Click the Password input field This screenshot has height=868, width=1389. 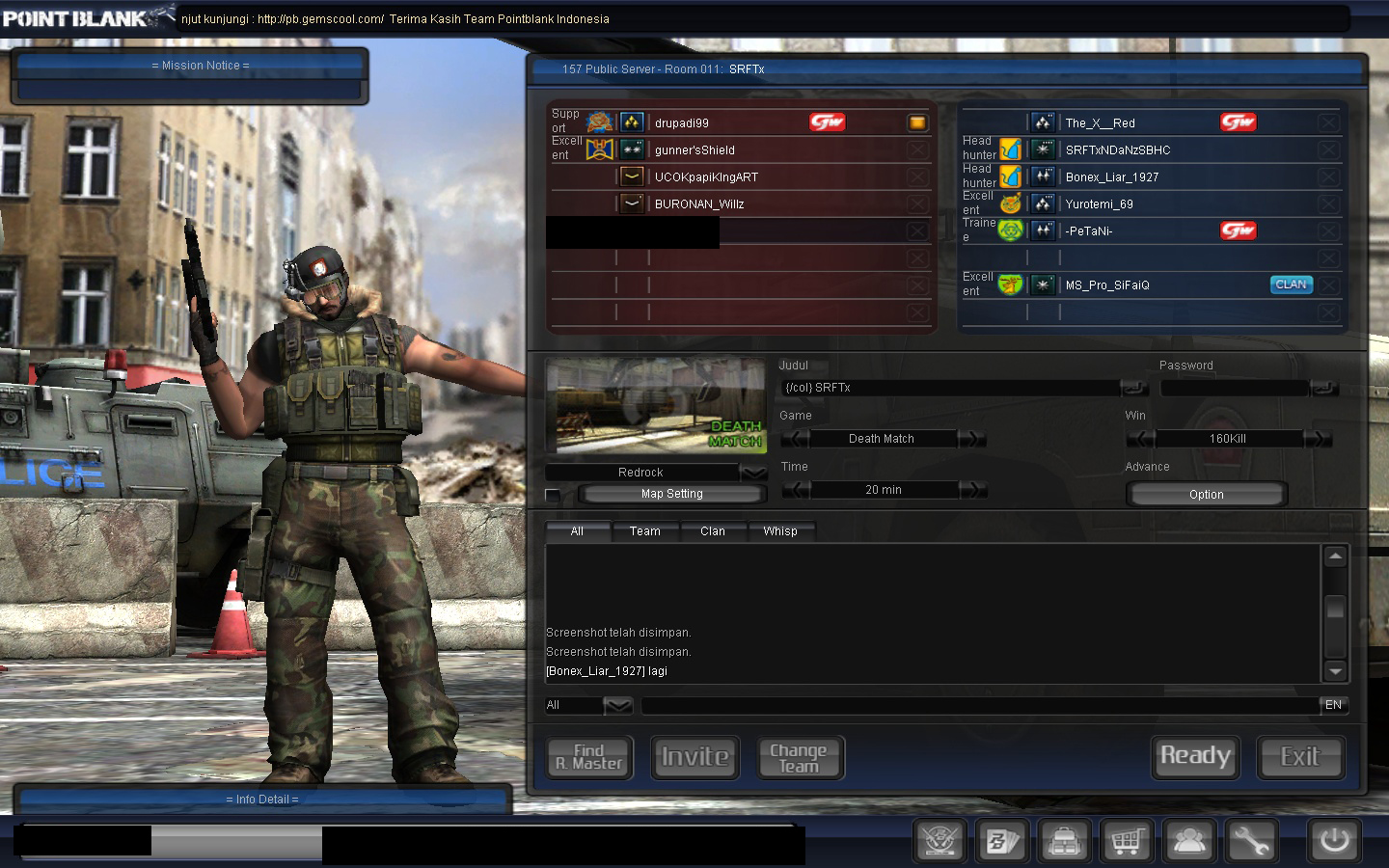pyautogui.click(x=1234, y=388)
